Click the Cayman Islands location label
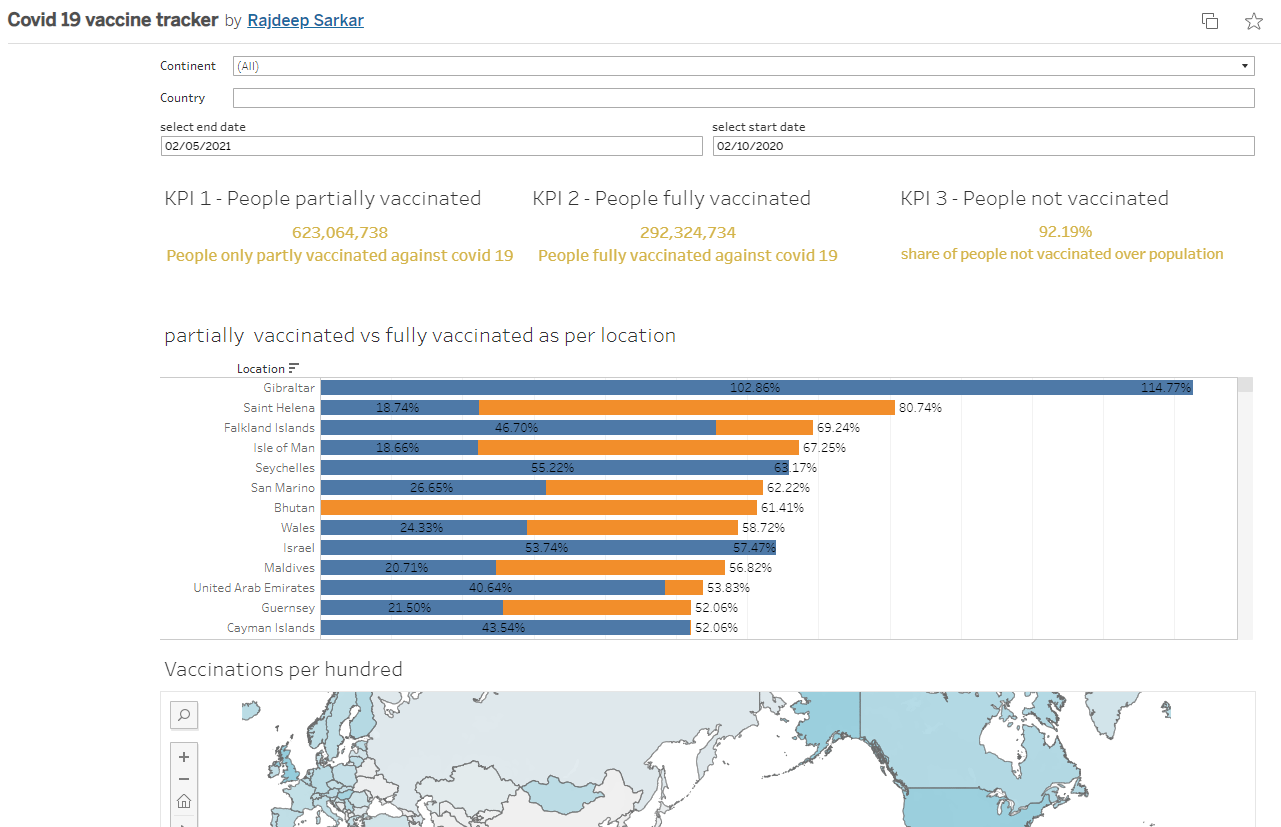This screenshot has height=827, width=1281. coord(271,628)
